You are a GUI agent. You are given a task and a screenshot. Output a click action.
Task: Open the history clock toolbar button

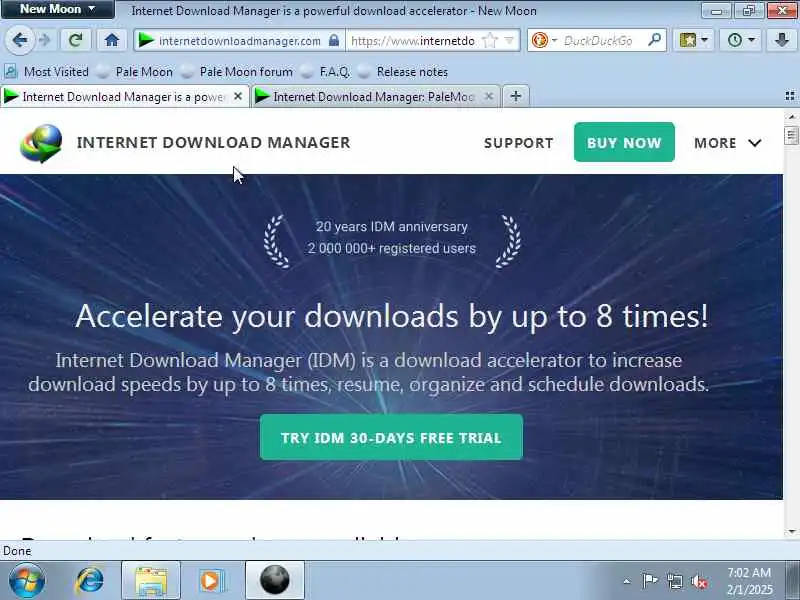[740, 40]
